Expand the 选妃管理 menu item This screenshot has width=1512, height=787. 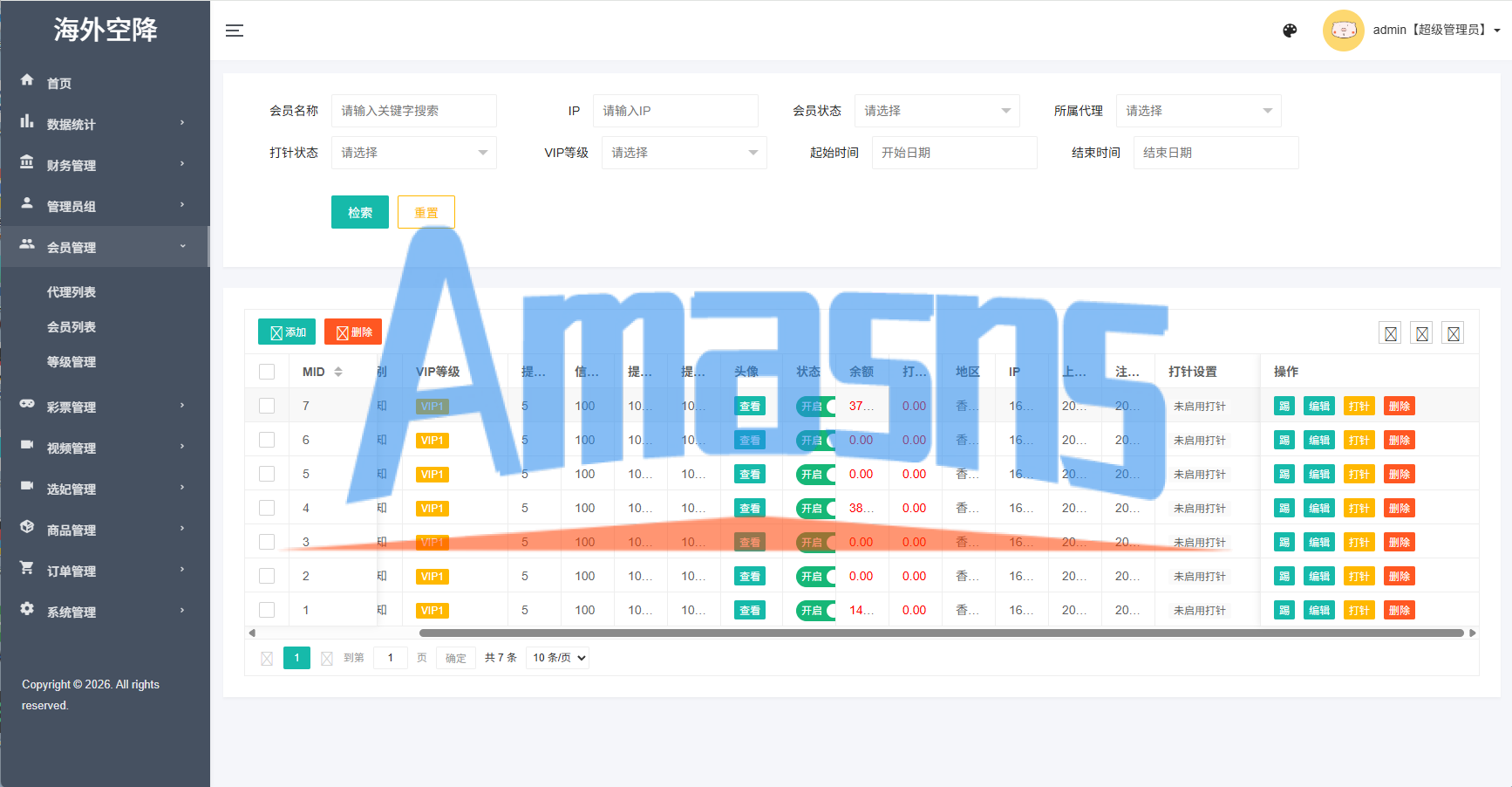tap(105, 489)
